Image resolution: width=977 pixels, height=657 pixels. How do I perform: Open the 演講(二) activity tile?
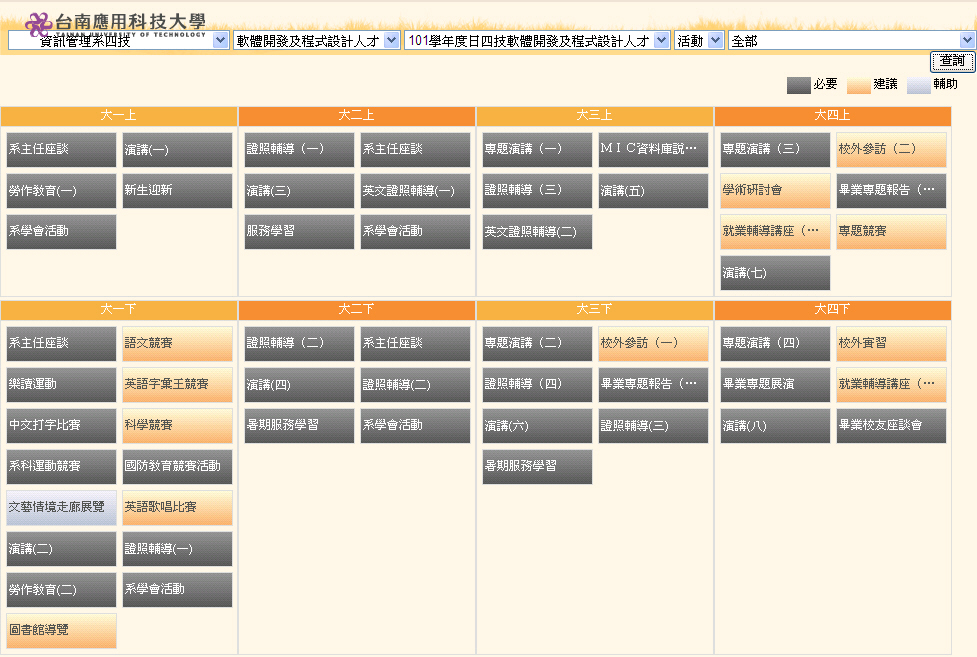[61, 549]
